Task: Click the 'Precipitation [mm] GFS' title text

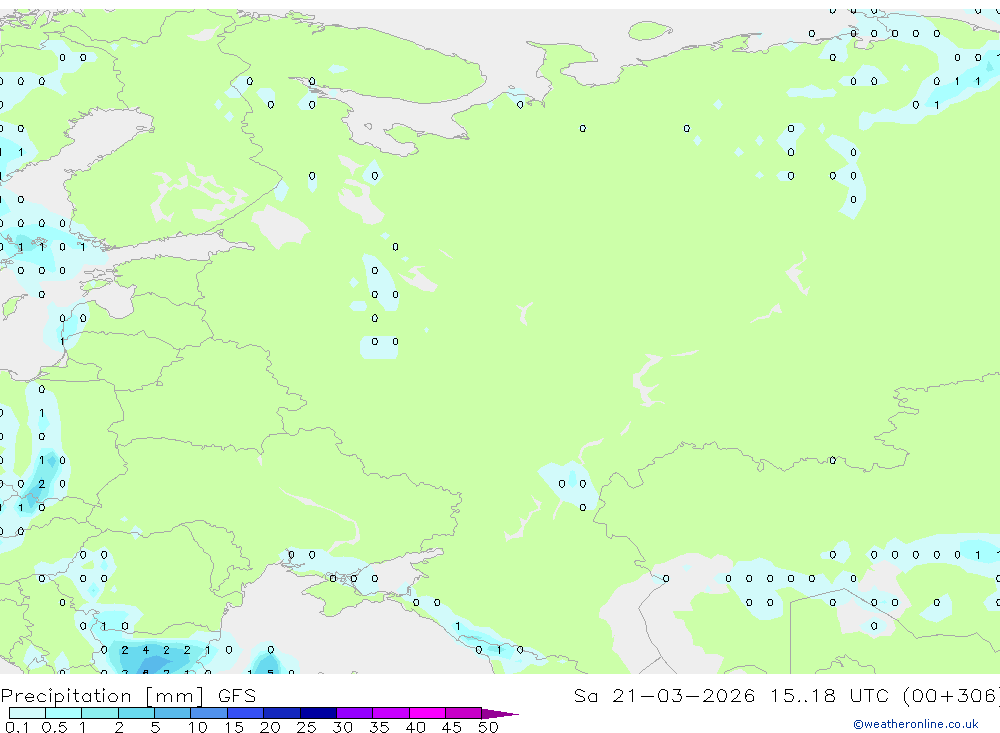Action: 128,696
